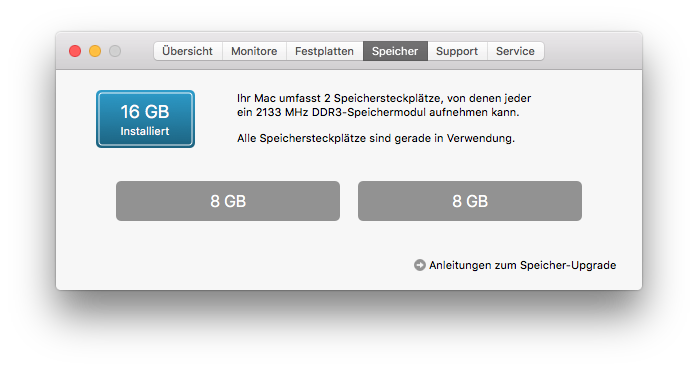Close the window with the red button
698x370 pixels.
tap(75, 51)
